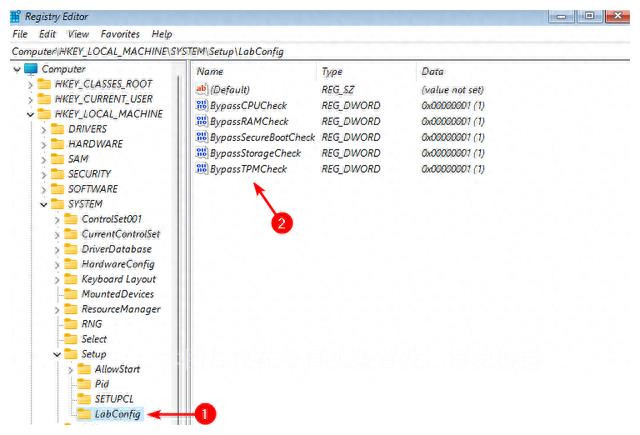
Task: Collapse the HKEY_LOCAL_MACHINE key
Action: pyautogui.click(x=30, y=115)
